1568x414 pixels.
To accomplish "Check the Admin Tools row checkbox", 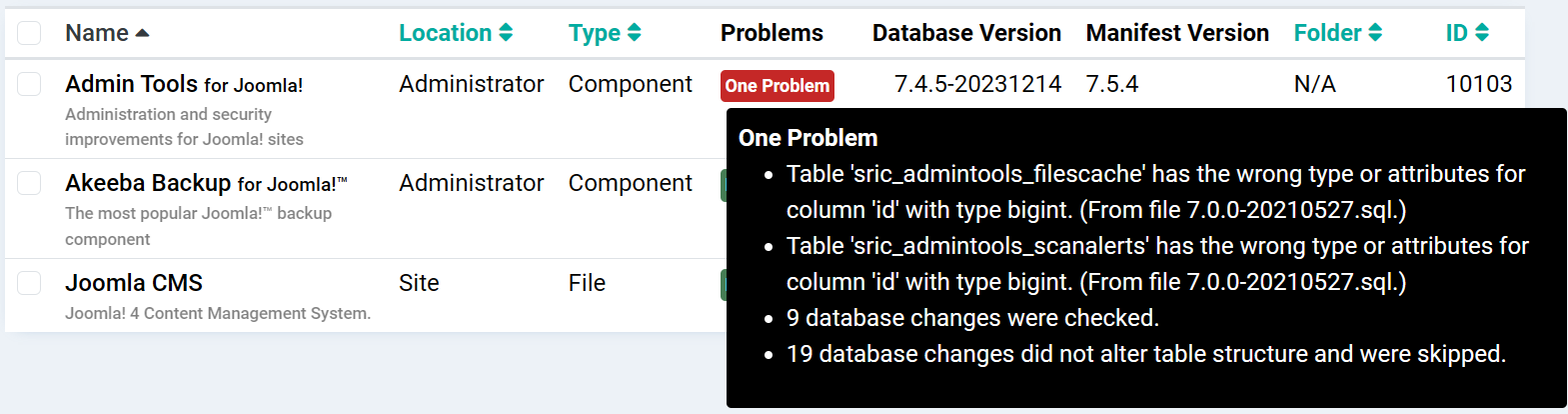I will [29, 84].
